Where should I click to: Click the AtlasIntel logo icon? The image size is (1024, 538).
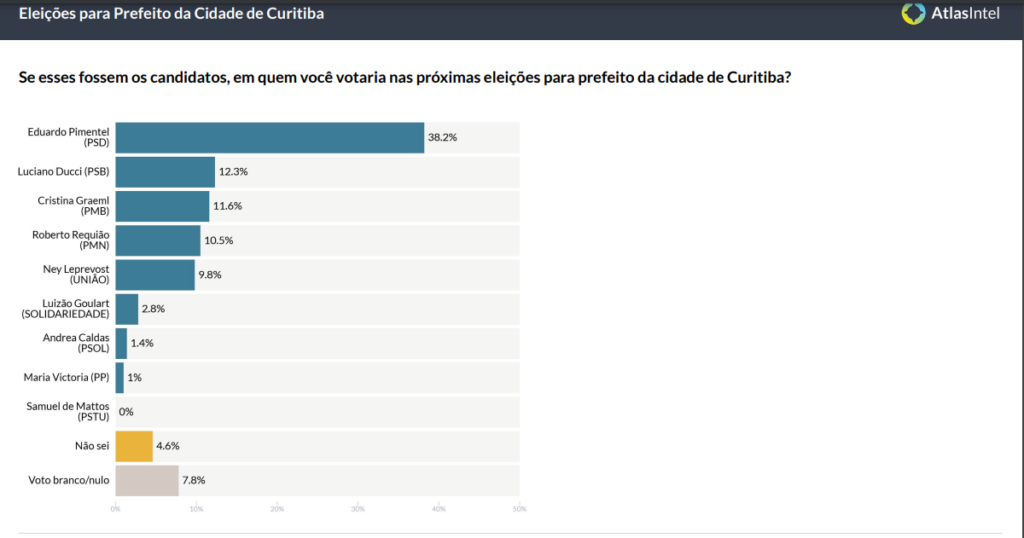[x=913, y=13]
